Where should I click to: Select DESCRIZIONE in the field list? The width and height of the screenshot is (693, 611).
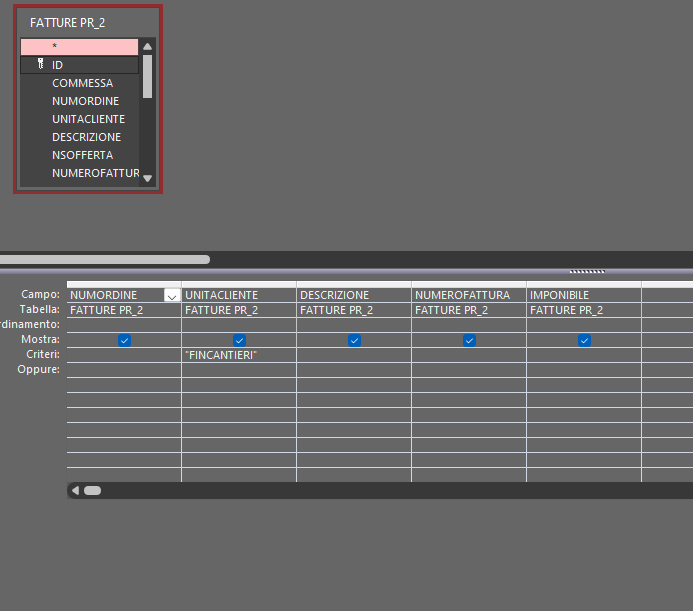(x=86, y=137)
